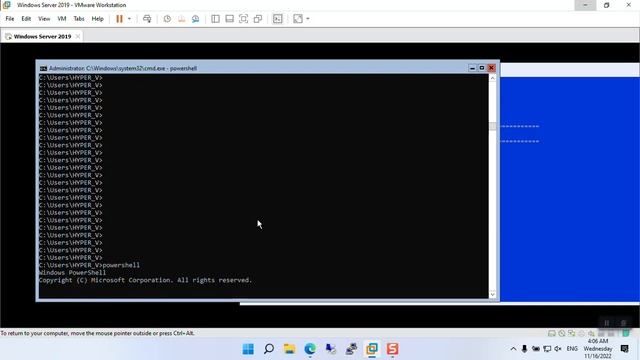This screenshot has height=360, width=640.
Task: Click the 'powershell' command line text
Action: 121,265
